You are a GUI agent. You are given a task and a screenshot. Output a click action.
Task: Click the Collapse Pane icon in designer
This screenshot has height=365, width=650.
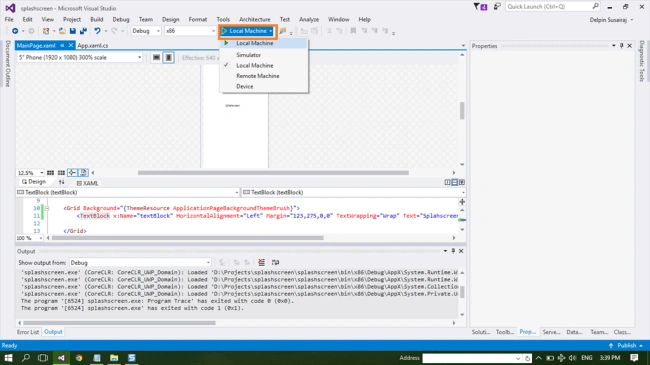pyautogui.click(x=462, y=182)
